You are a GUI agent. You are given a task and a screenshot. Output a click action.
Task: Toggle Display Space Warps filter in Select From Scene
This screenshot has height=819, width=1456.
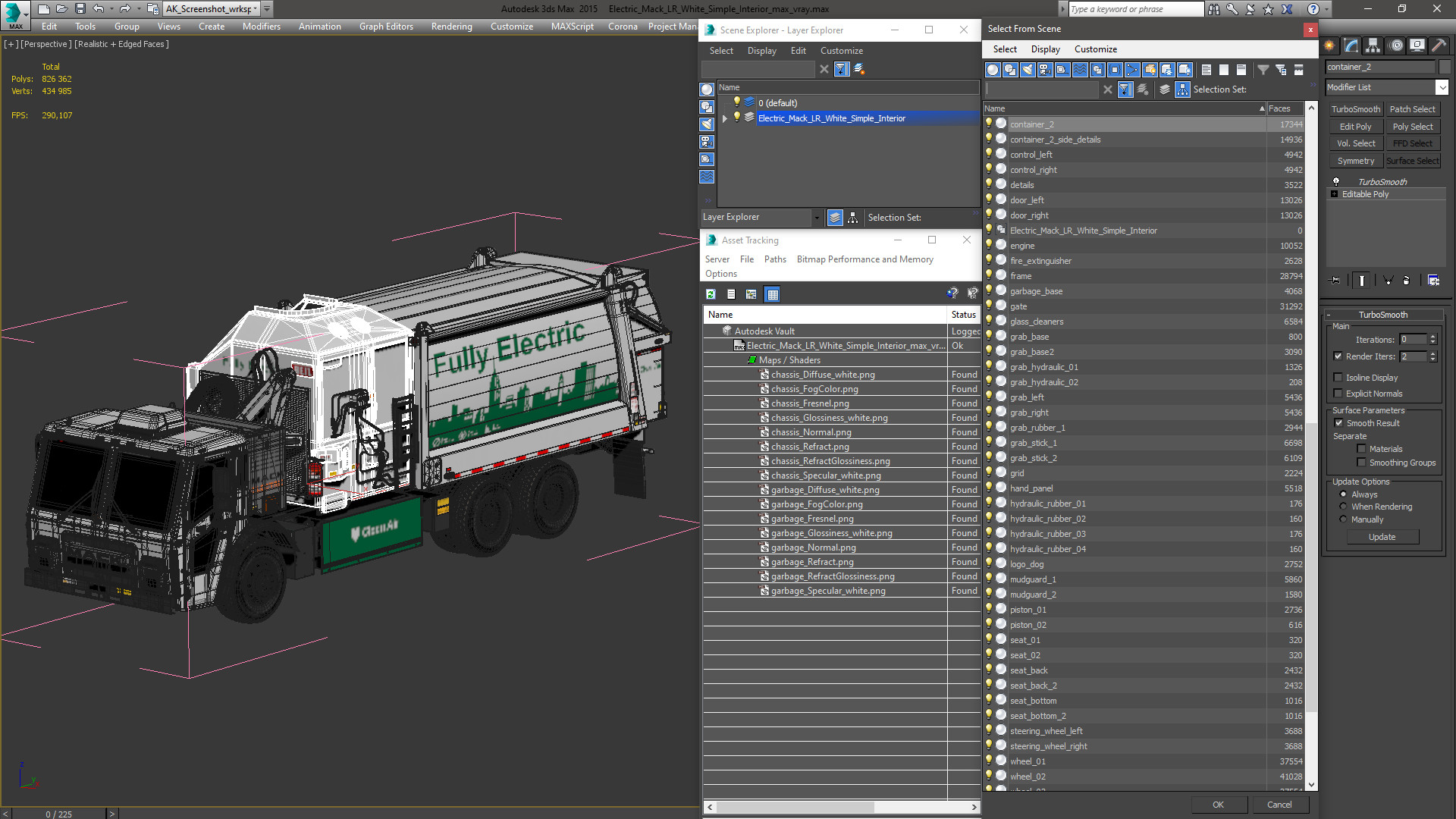[x=1080, y=70]
